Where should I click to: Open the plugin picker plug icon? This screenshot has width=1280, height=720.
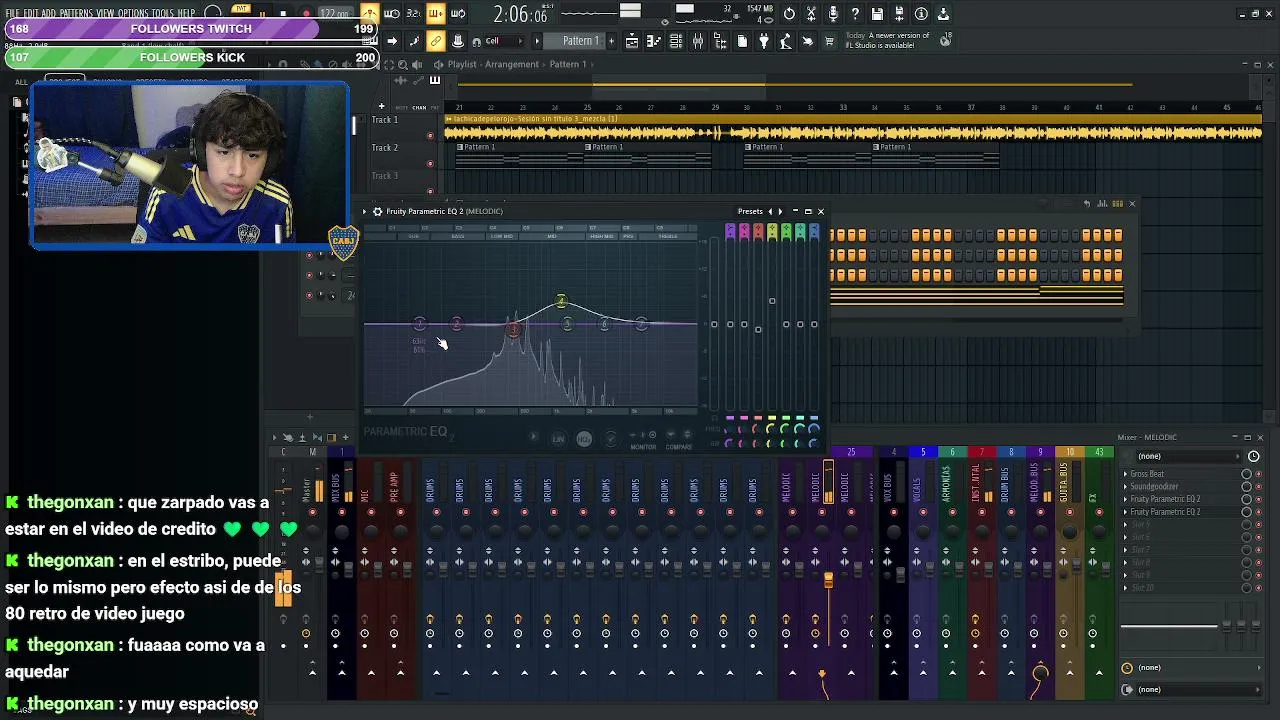[x=764, y=41]
